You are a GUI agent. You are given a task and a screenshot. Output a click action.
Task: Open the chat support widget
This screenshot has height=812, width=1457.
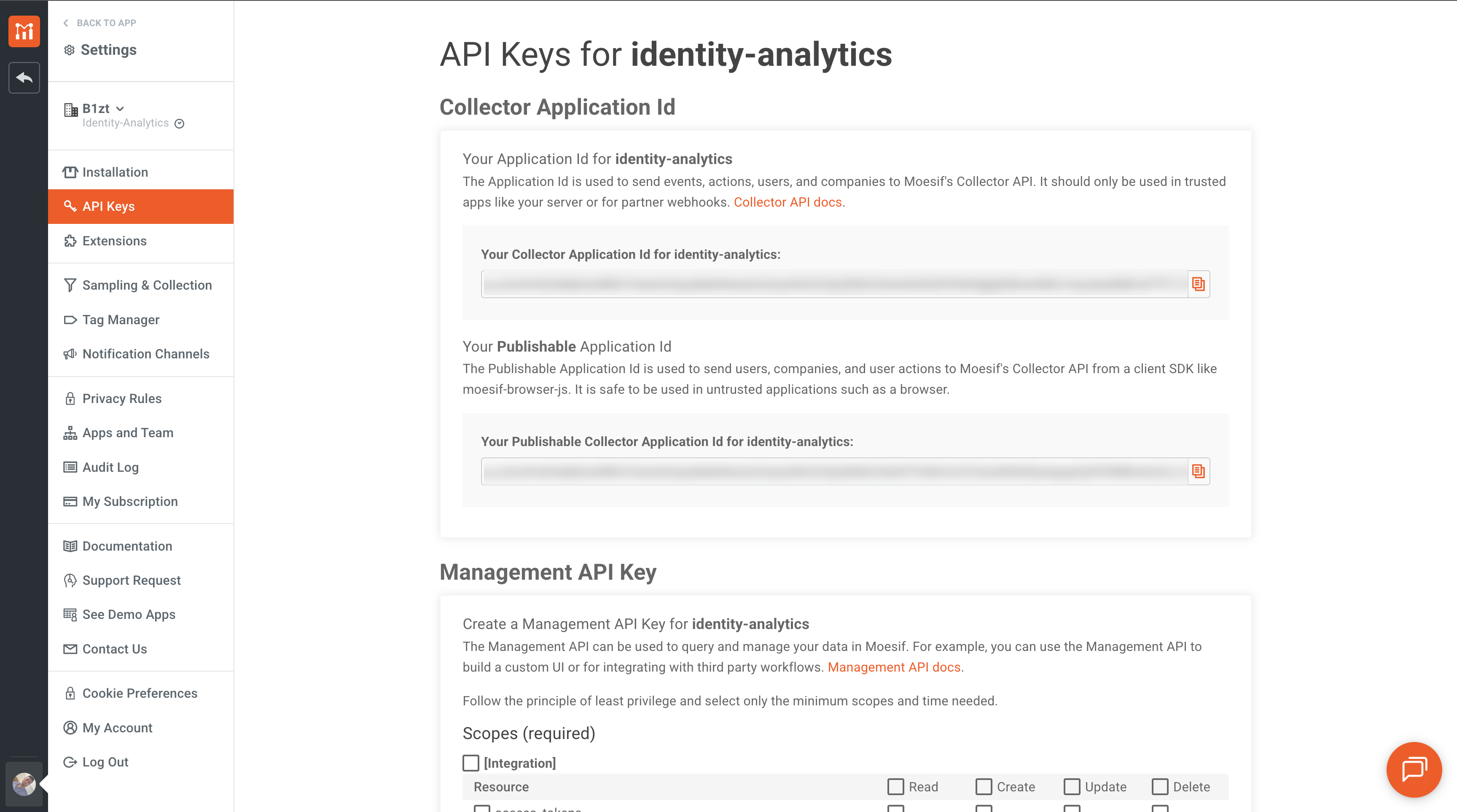tap(1414, 769)
